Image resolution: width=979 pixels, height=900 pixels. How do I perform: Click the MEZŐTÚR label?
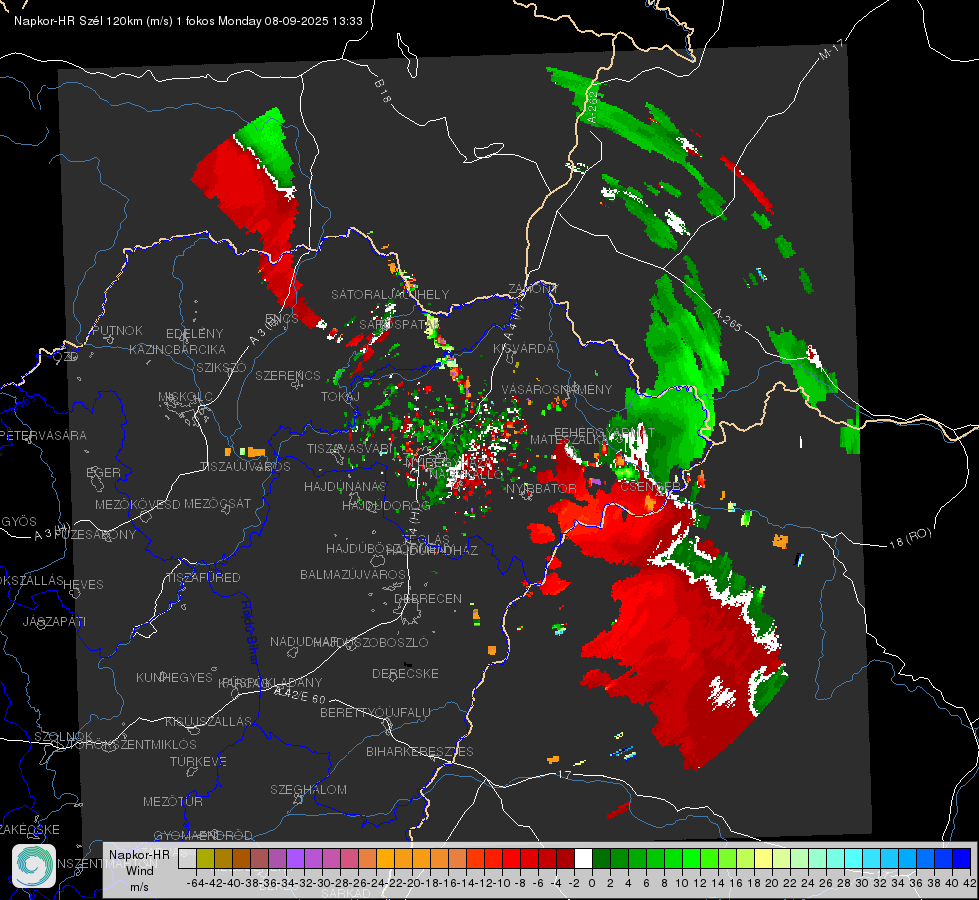(173, 801)
